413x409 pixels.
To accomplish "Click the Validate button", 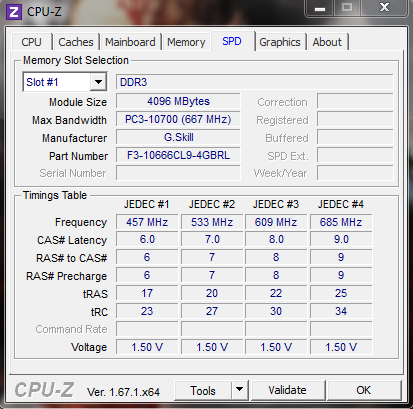I will [x=287, y=390].
